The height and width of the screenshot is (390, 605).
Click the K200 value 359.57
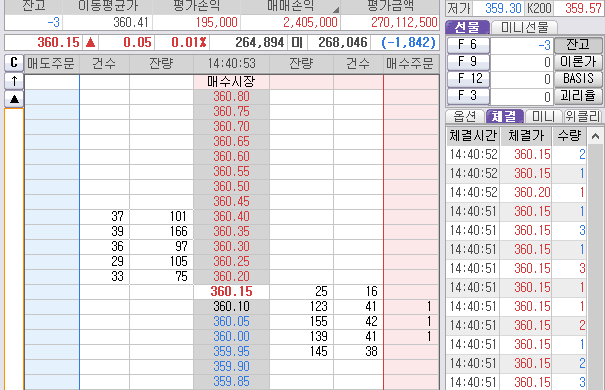pyautogui.click(x=583, y=8)
